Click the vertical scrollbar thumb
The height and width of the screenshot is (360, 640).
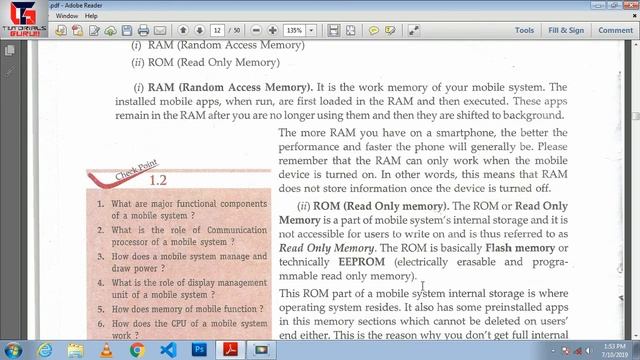click(x=636, y=116)
